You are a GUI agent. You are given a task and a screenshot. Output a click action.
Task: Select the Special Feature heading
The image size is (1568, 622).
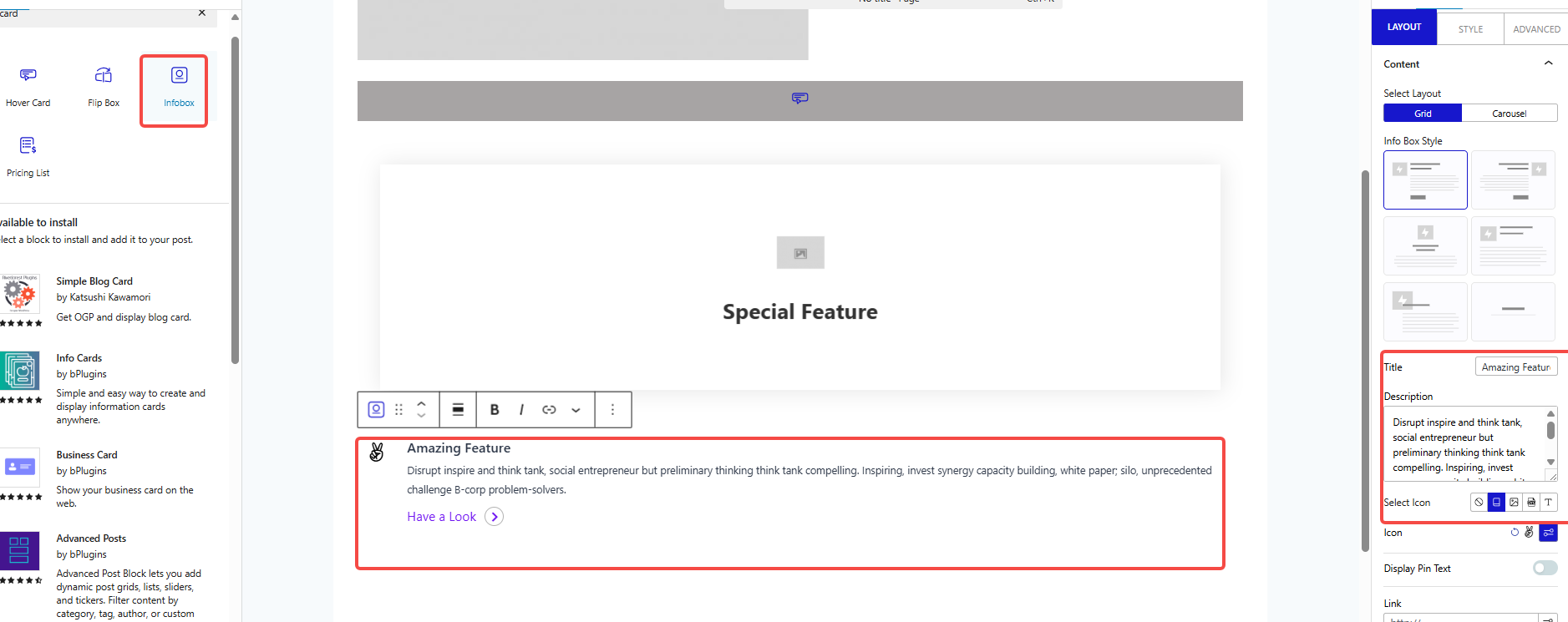click(x=800, y=311)
